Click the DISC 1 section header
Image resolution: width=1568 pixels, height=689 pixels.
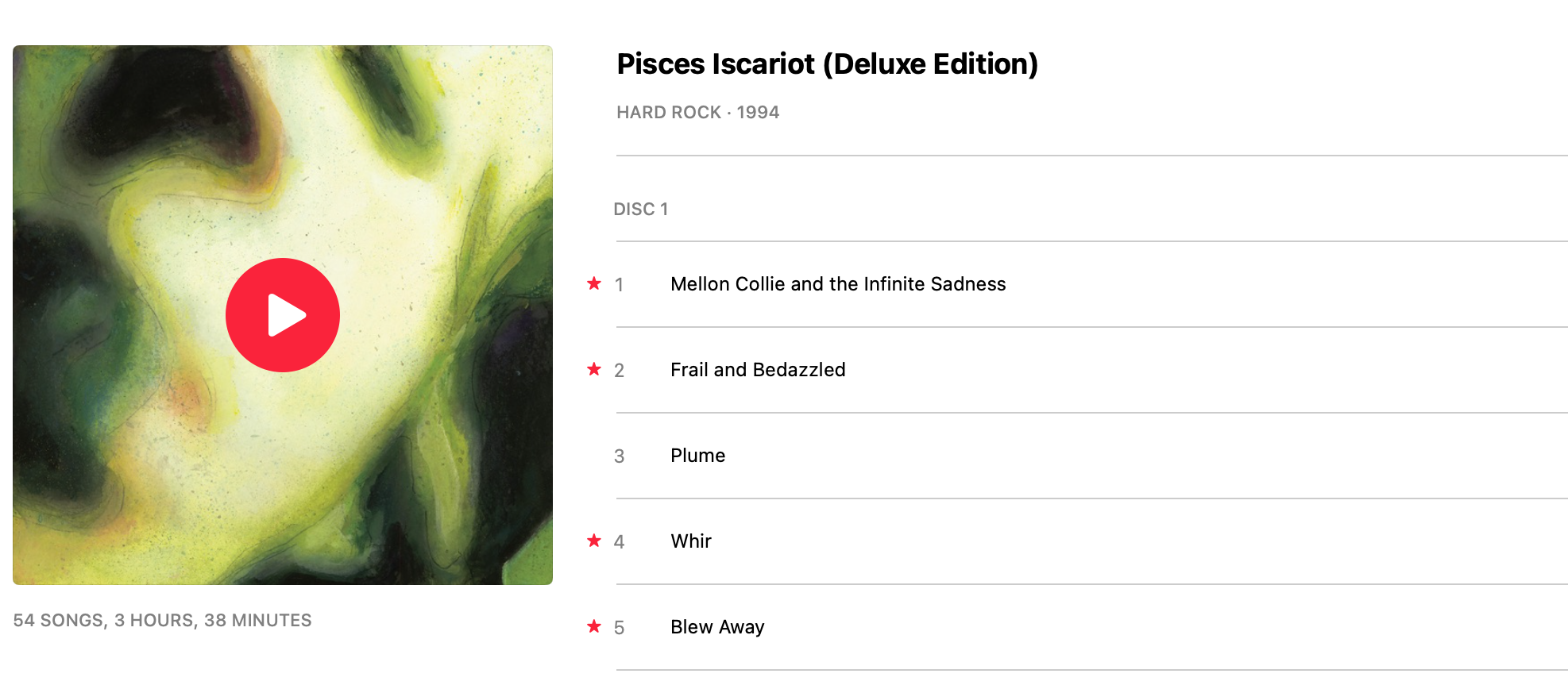coord(641,210)
